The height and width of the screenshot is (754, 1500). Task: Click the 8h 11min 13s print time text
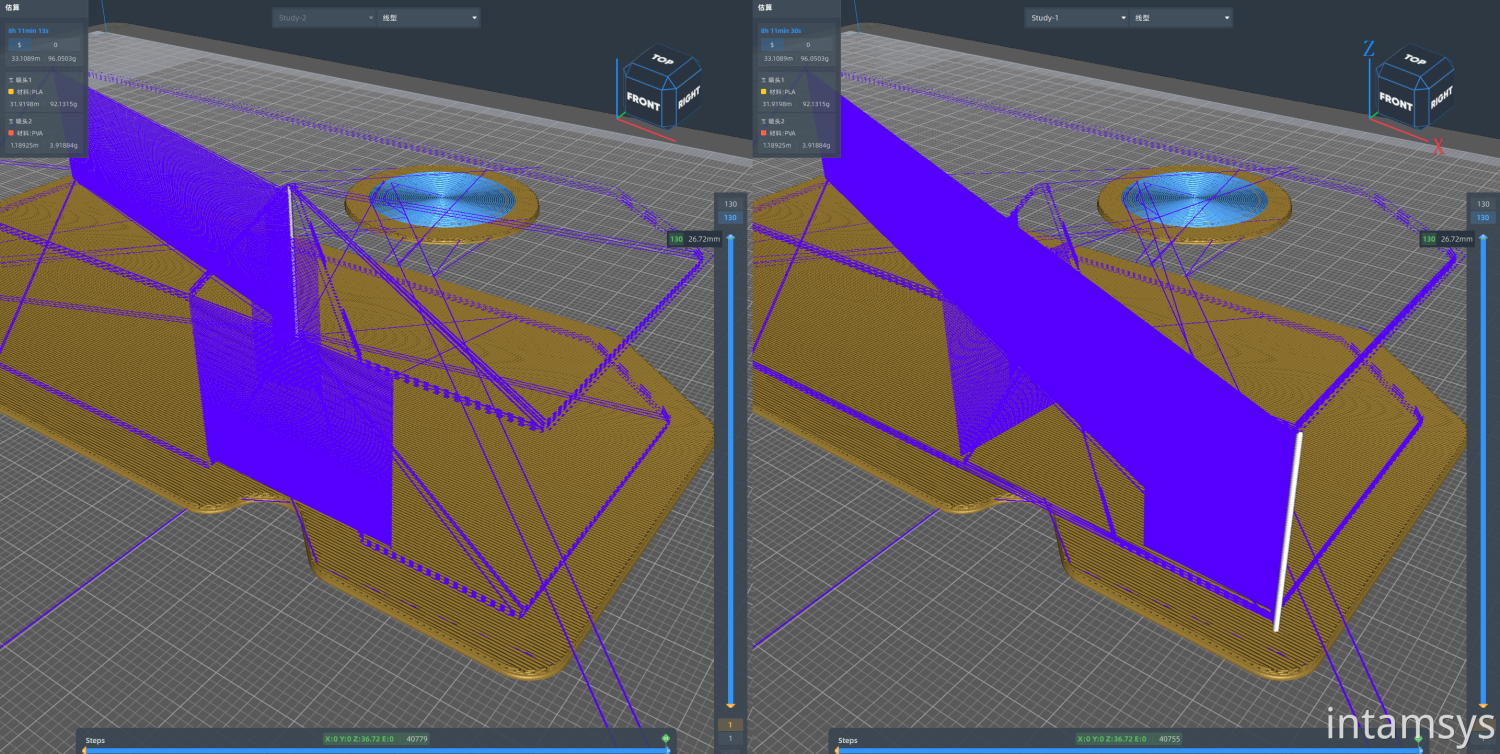(26, 30)
